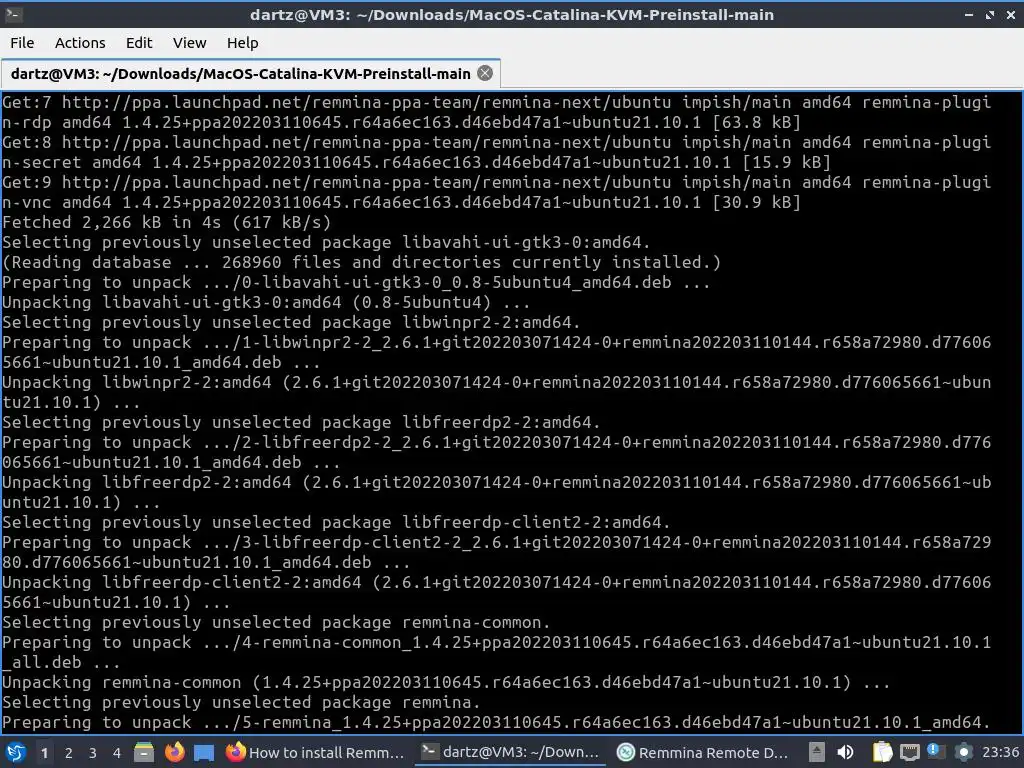Close the dartz@VM3 terminal tab
The height and width of the screenshot is (768, 1024).
click(x=485, y=73)
